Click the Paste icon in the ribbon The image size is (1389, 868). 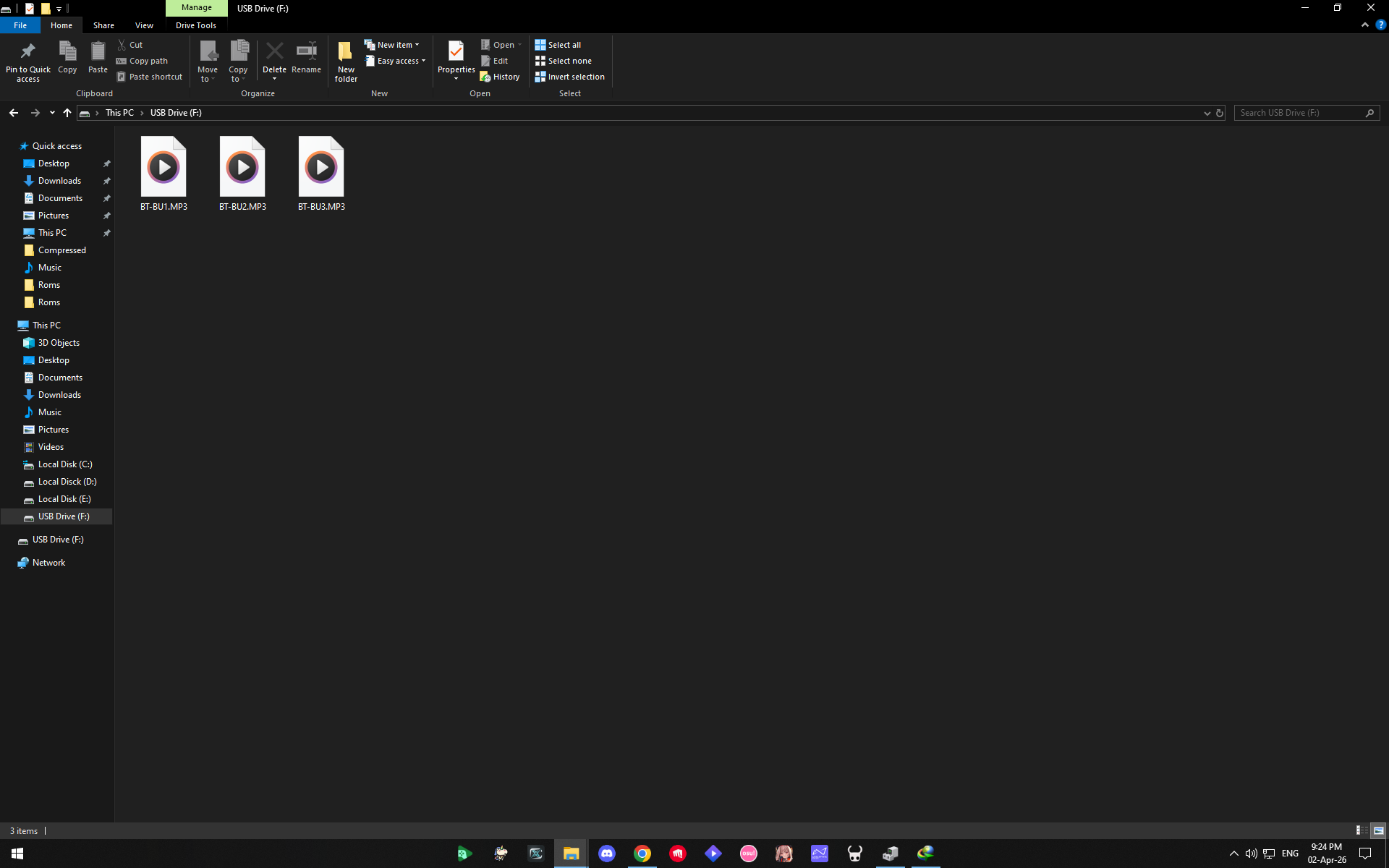pos(98,58)
